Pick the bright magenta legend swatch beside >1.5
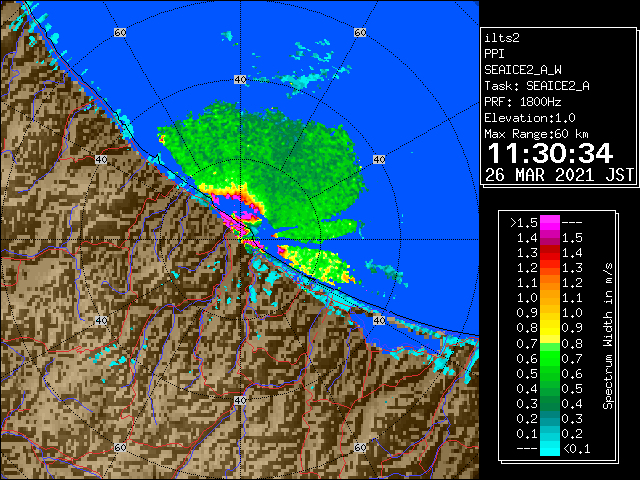The height and width of the screenshot is (480, 640). (x=550, y=223)
